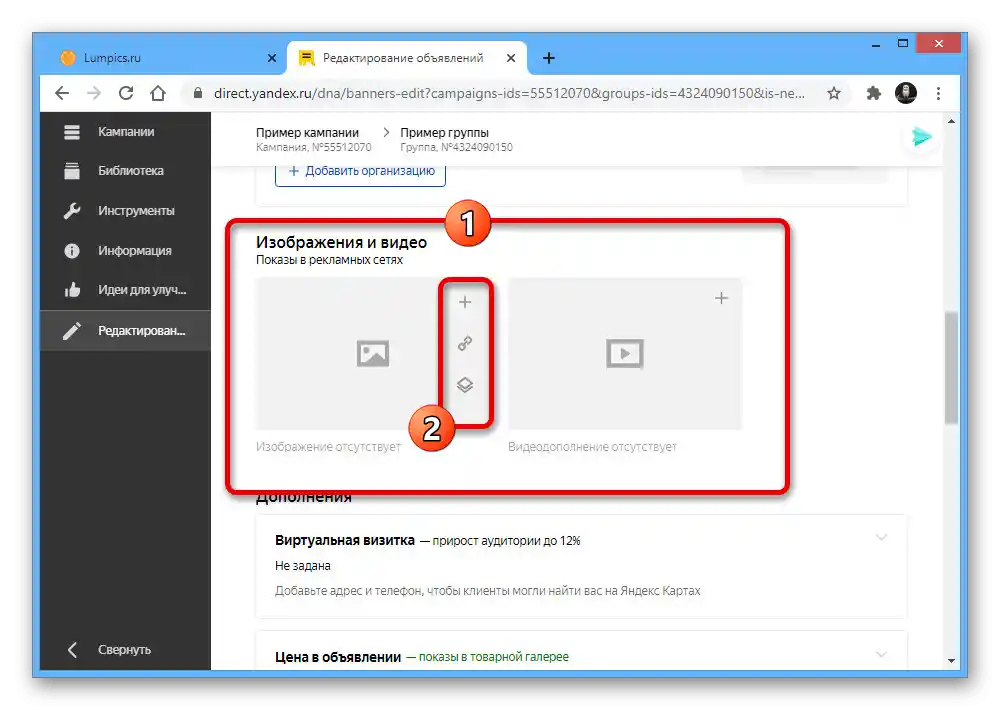Click the green paper plane icon
1000x710 pixels.
pyautogui.click(x=922, y=137)
